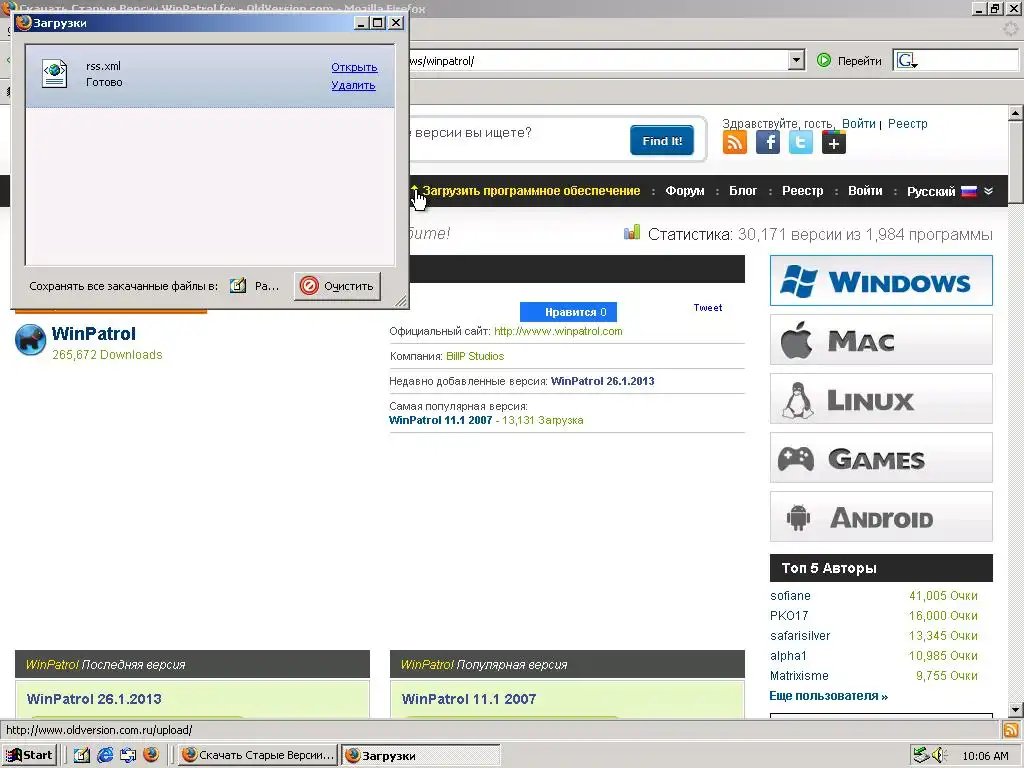
Task: Open the WinPatrol 11.1 2007 most popular link
Action: click(x=441, y=420)
